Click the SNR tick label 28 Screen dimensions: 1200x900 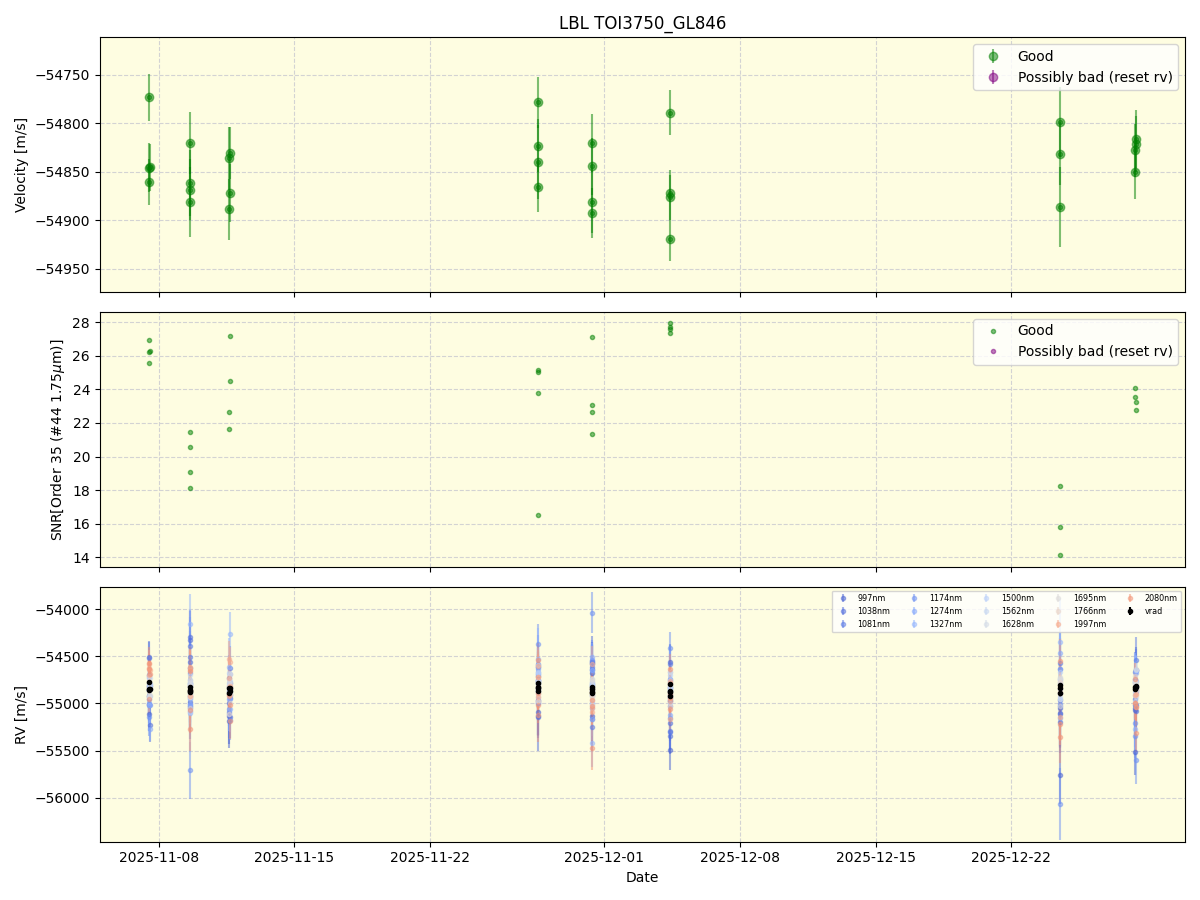[81, 322]
